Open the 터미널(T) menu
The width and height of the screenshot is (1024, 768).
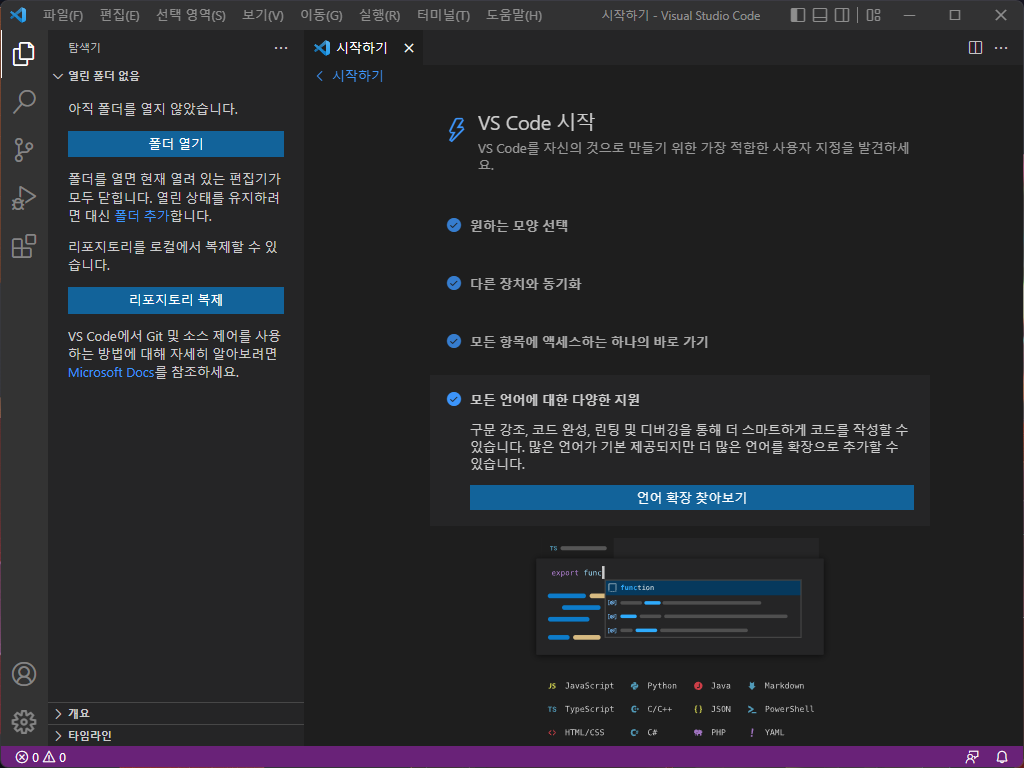[443, 15]
